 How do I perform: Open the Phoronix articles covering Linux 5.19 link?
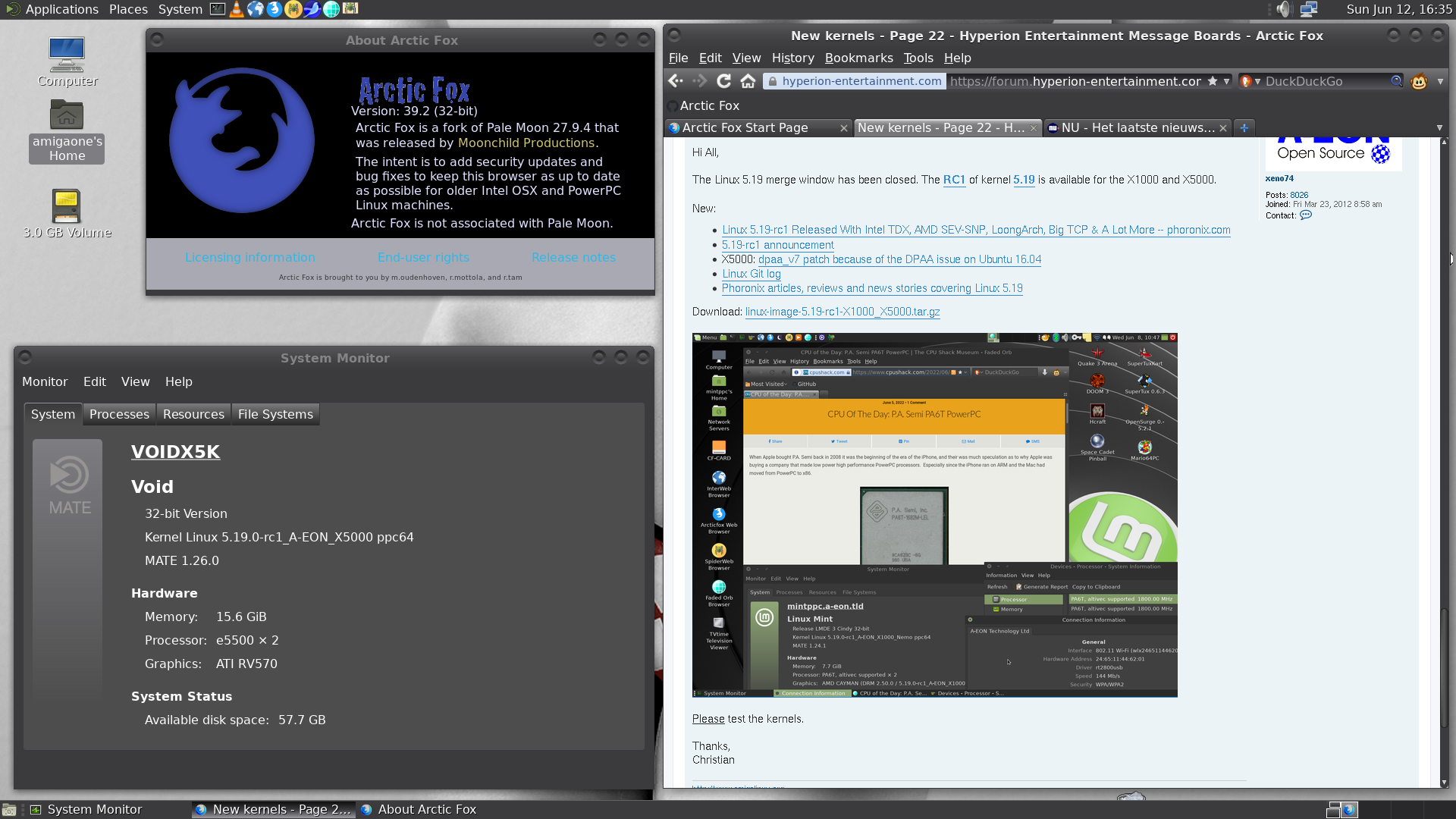click(x=872, y=288)
